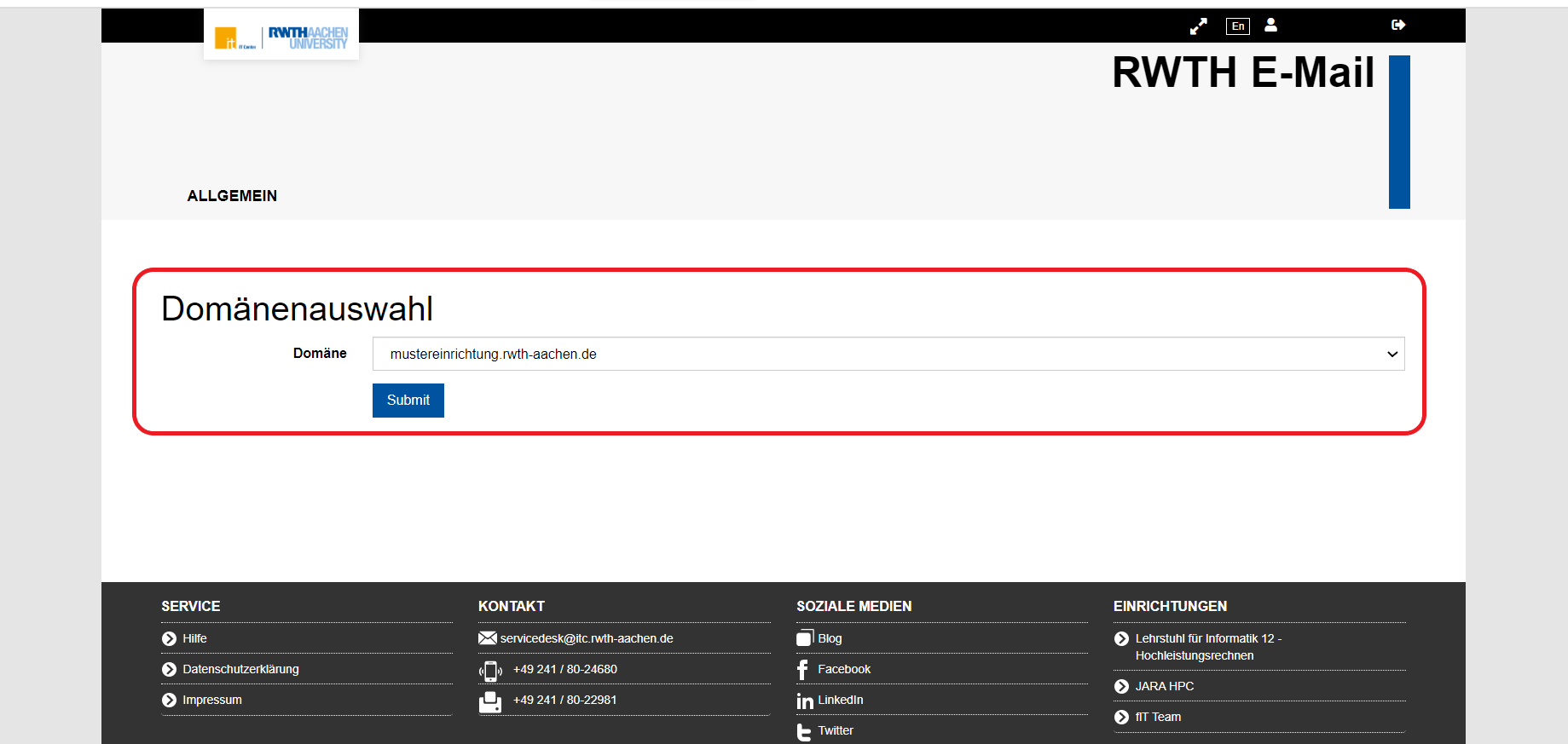This screenshot has height=744, width=1568.
Task: Click the fullscreen expand arrows icon
Action: (1198, 26)
